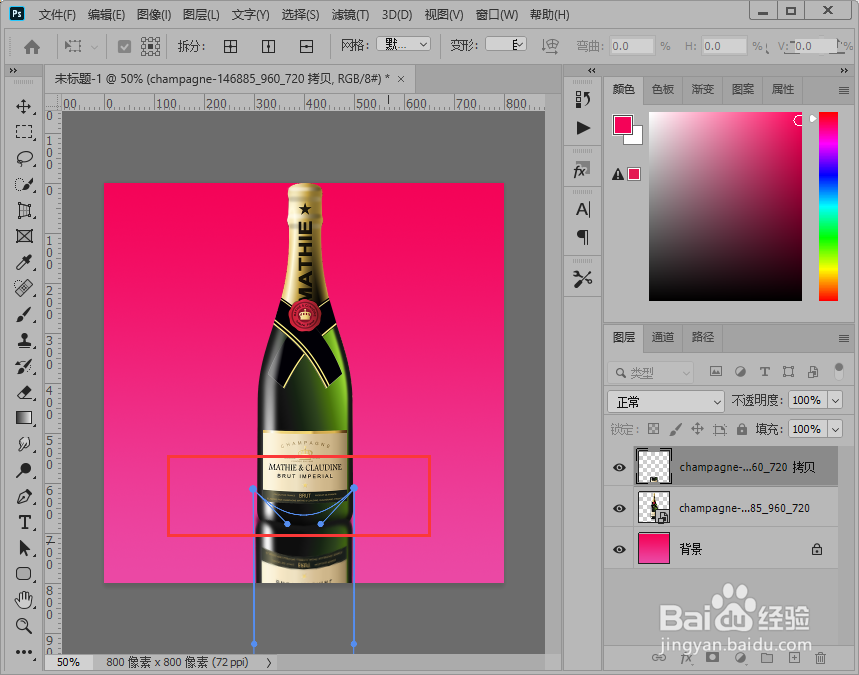
Task: Hide the 背景 layer
Action: click(x=619, y=549)
